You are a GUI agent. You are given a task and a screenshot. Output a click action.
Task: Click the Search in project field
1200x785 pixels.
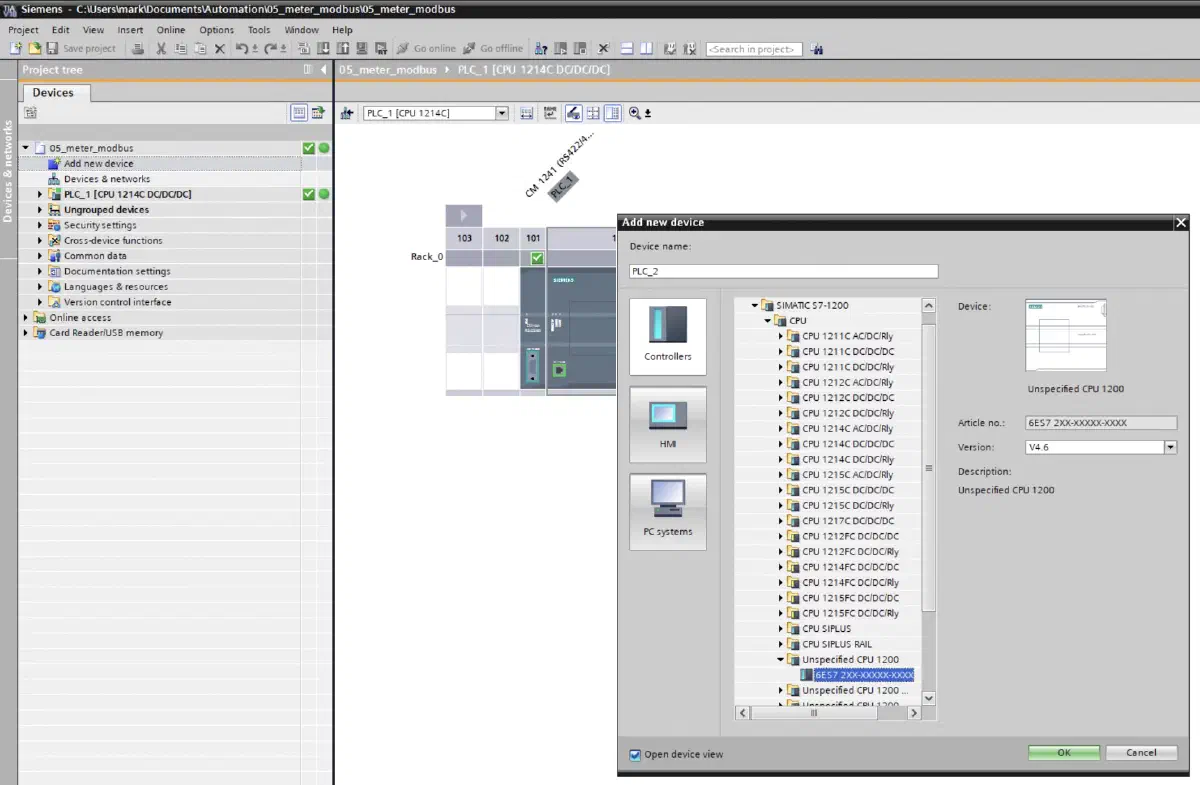click(755, 48)
